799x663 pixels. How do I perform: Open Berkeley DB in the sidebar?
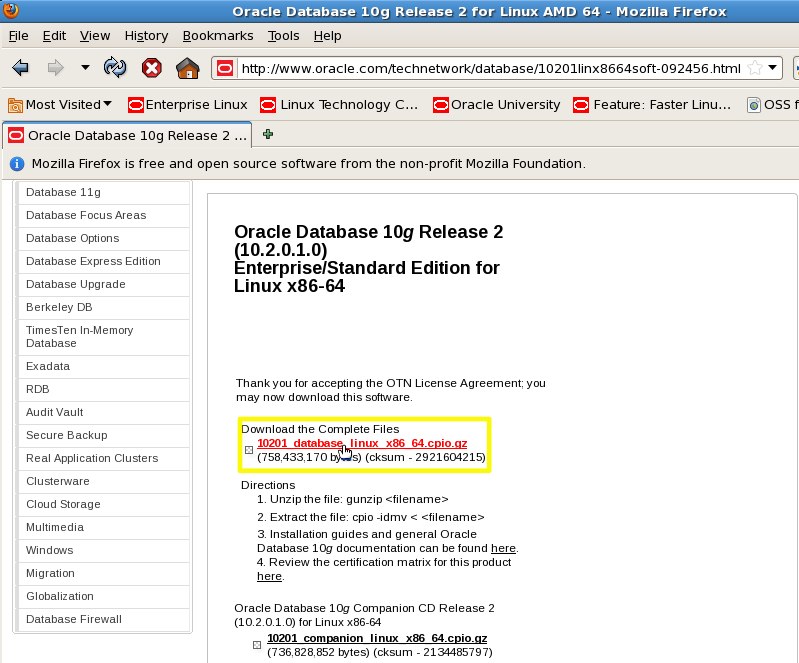(x=103, y=307)
